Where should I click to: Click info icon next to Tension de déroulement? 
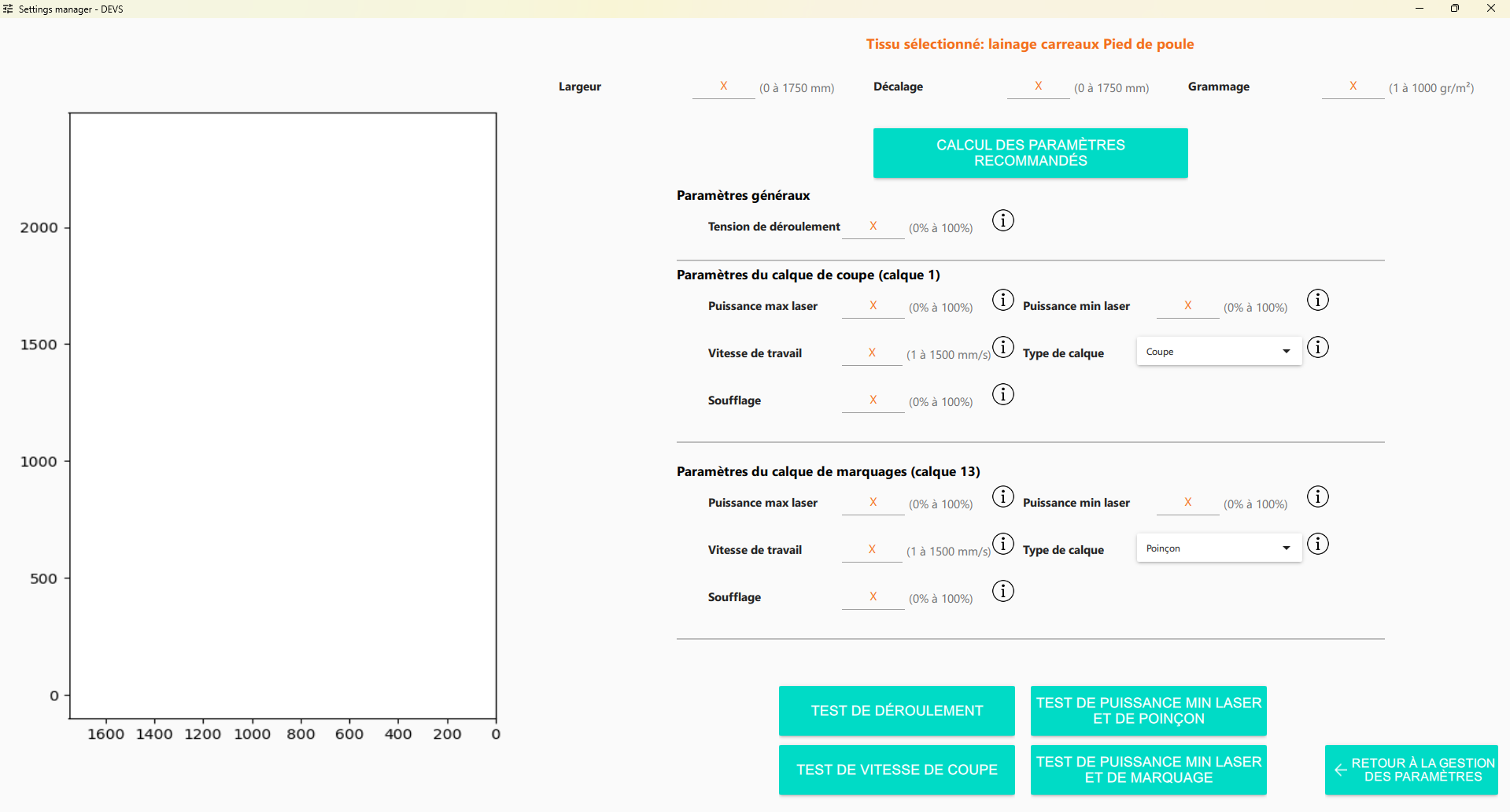click(1002, 220)
